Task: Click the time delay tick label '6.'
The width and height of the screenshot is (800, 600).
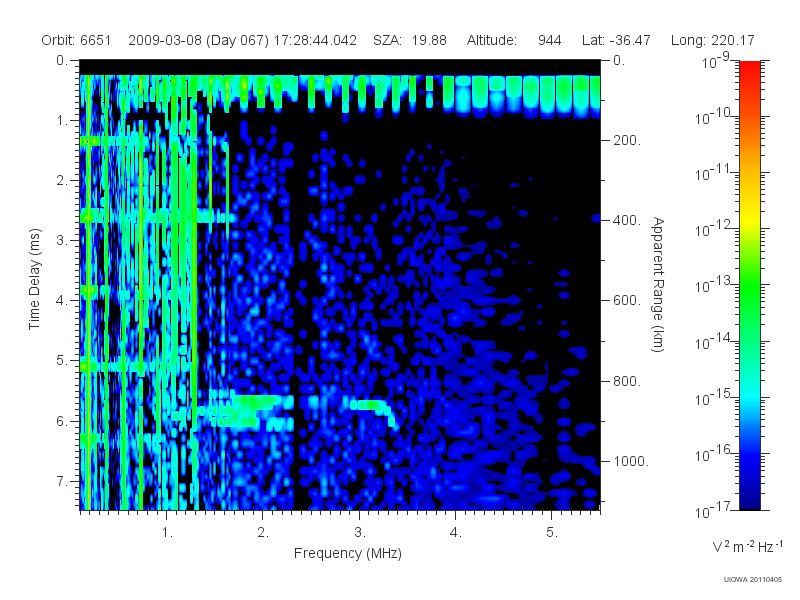Action: (x=62, y=421)
